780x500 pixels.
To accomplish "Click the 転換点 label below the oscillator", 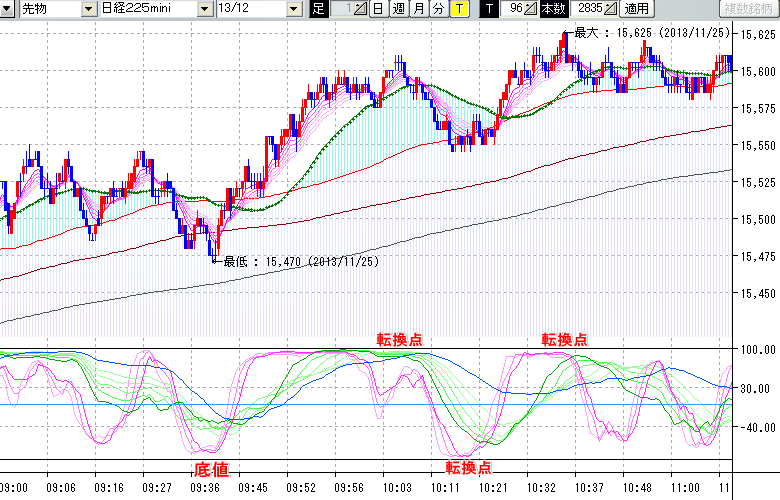I will (x=468, y=467).
